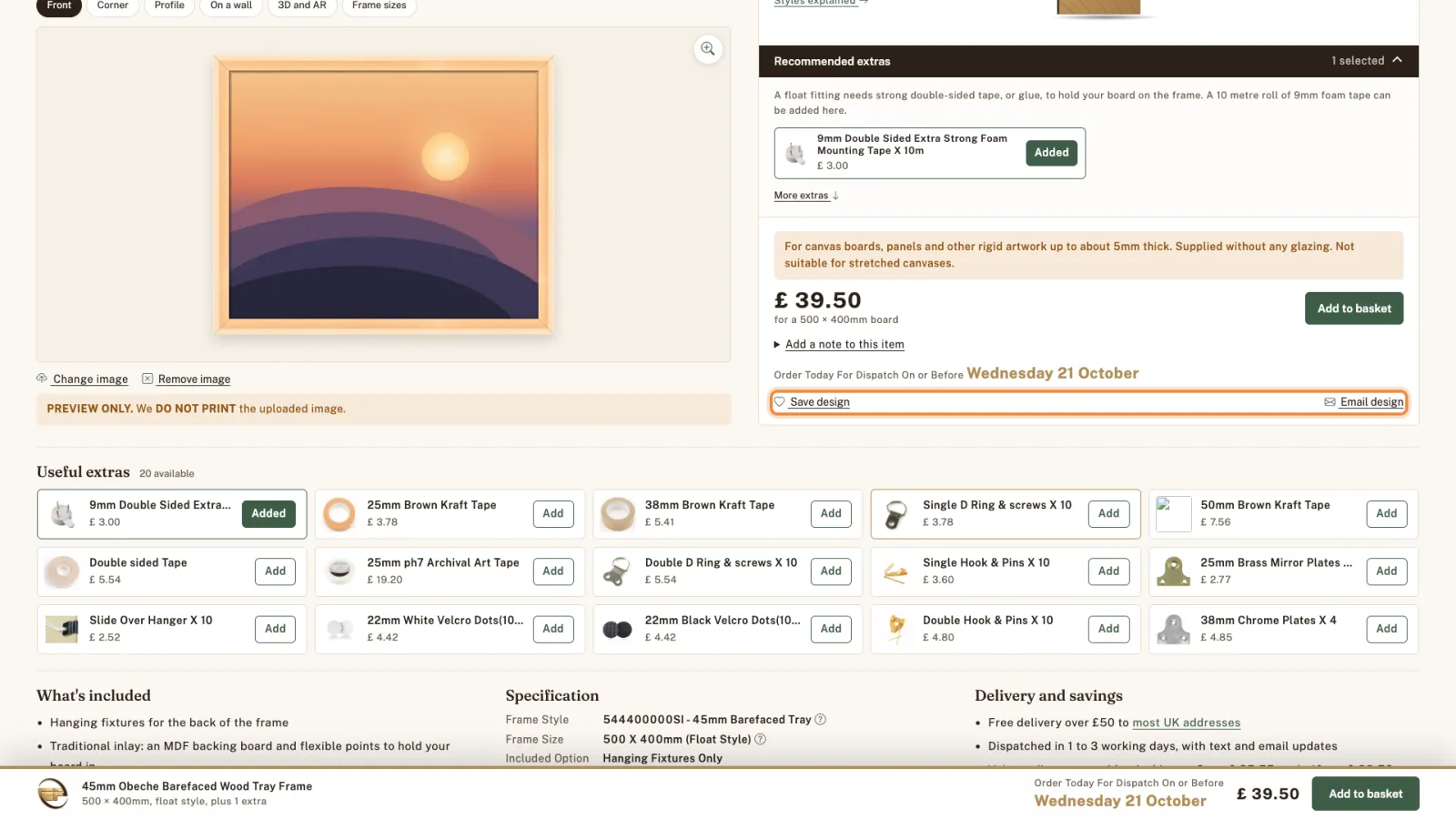Switch to the Corner view tab
1456x819 pixels.
click(113, 5)
